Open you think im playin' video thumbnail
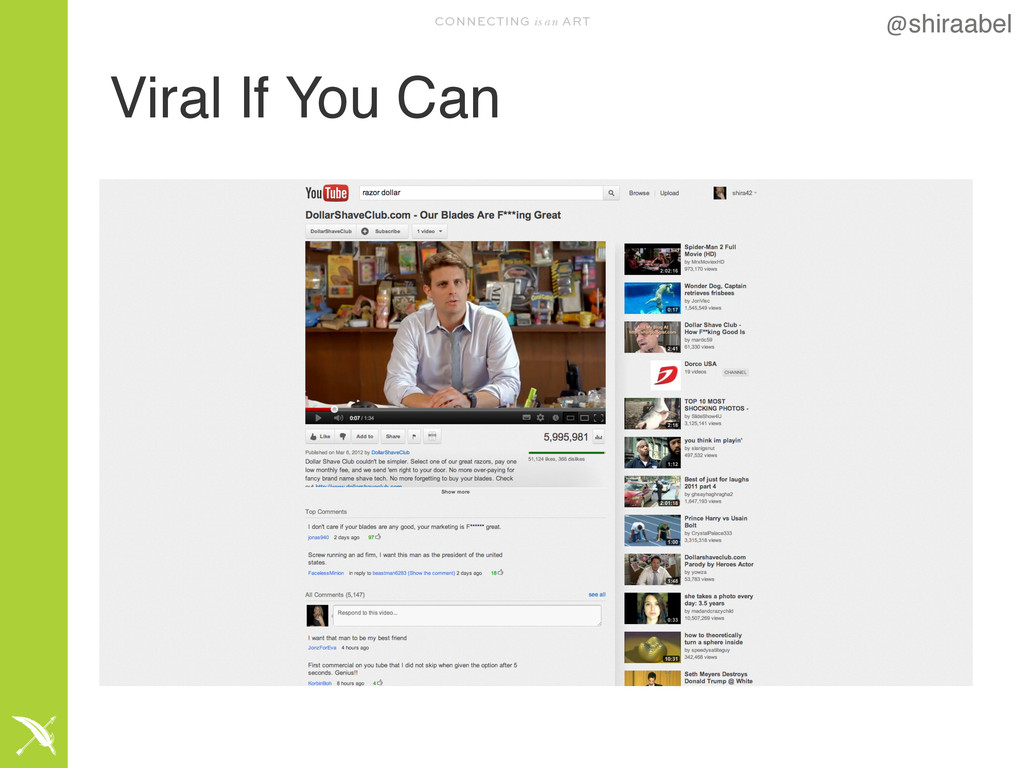 tap(652, 453)
